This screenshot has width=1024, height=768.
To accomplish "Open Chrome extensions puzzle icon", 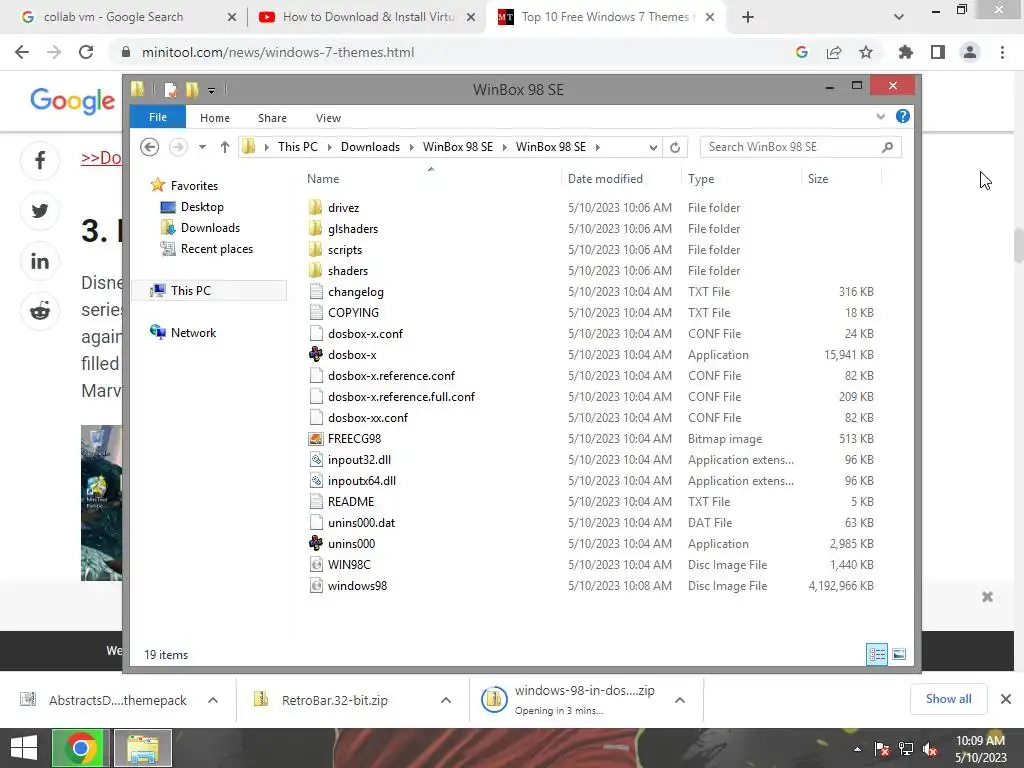I will [905, 52].
